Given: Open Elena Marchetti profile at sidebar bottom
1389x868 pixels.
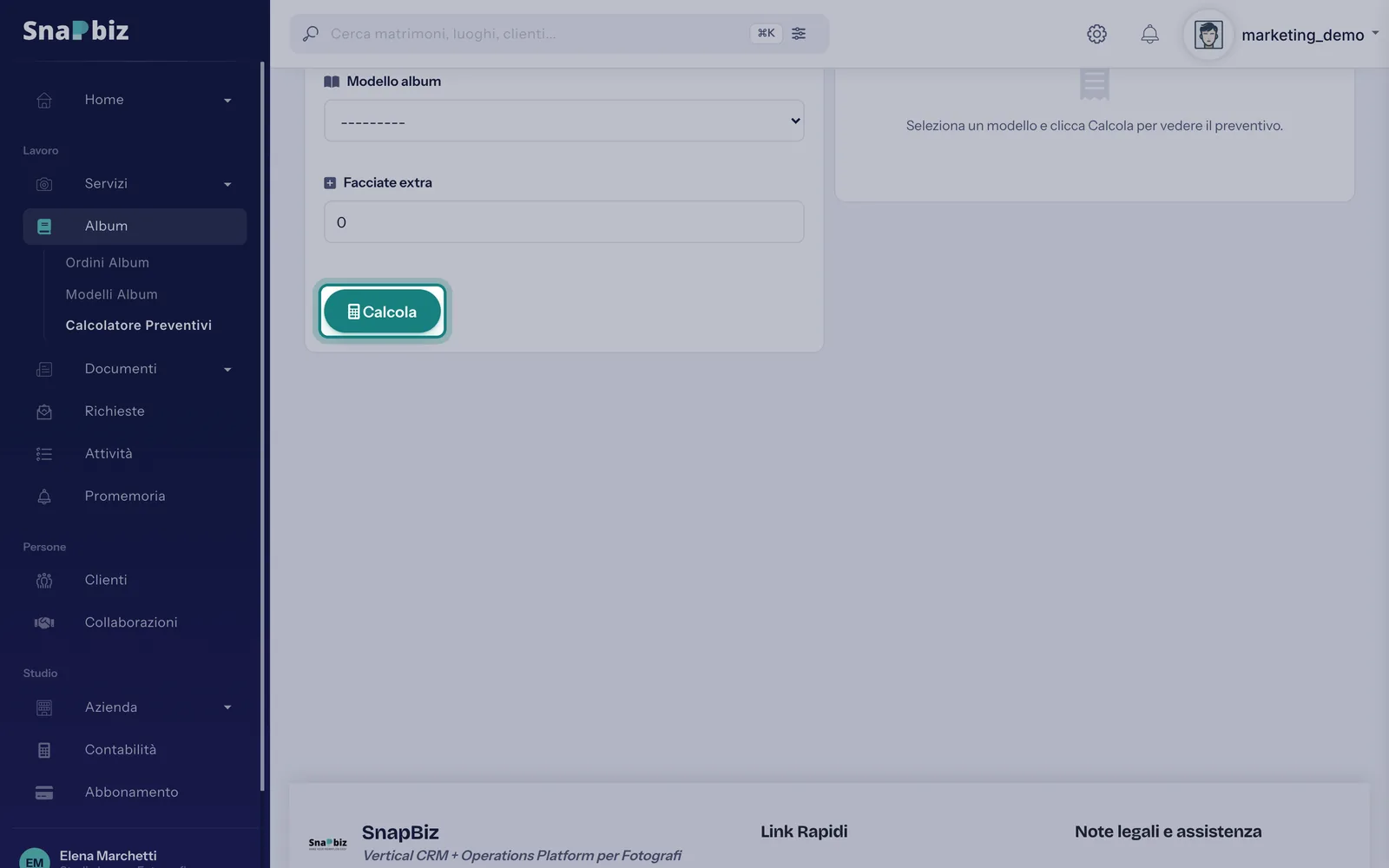Looking at the screenshot, I should point(109,856).
